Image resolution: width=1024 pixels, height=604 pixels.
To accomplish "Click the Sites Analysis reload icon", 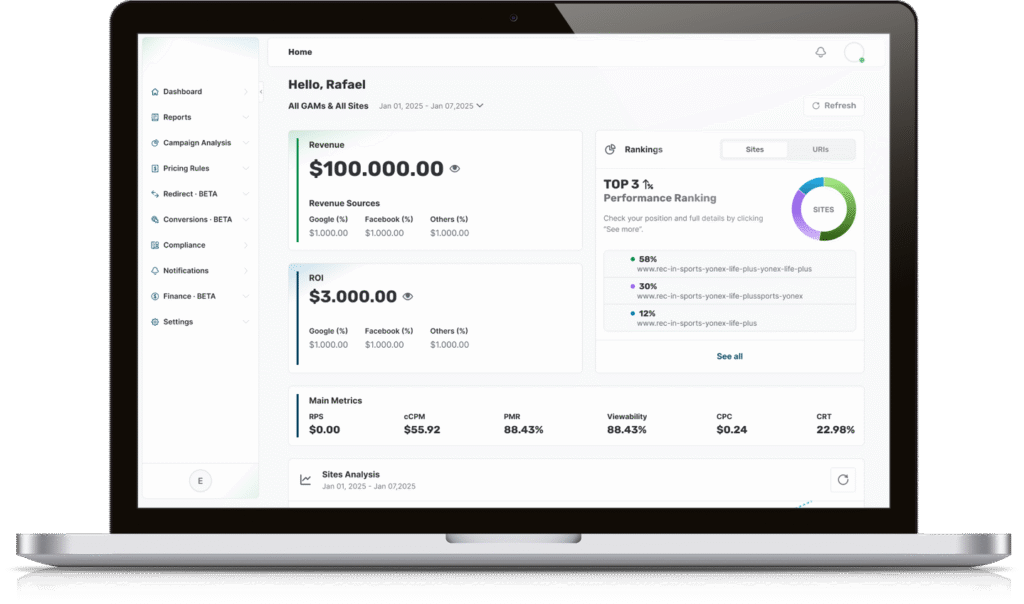I will pos(842,480).
